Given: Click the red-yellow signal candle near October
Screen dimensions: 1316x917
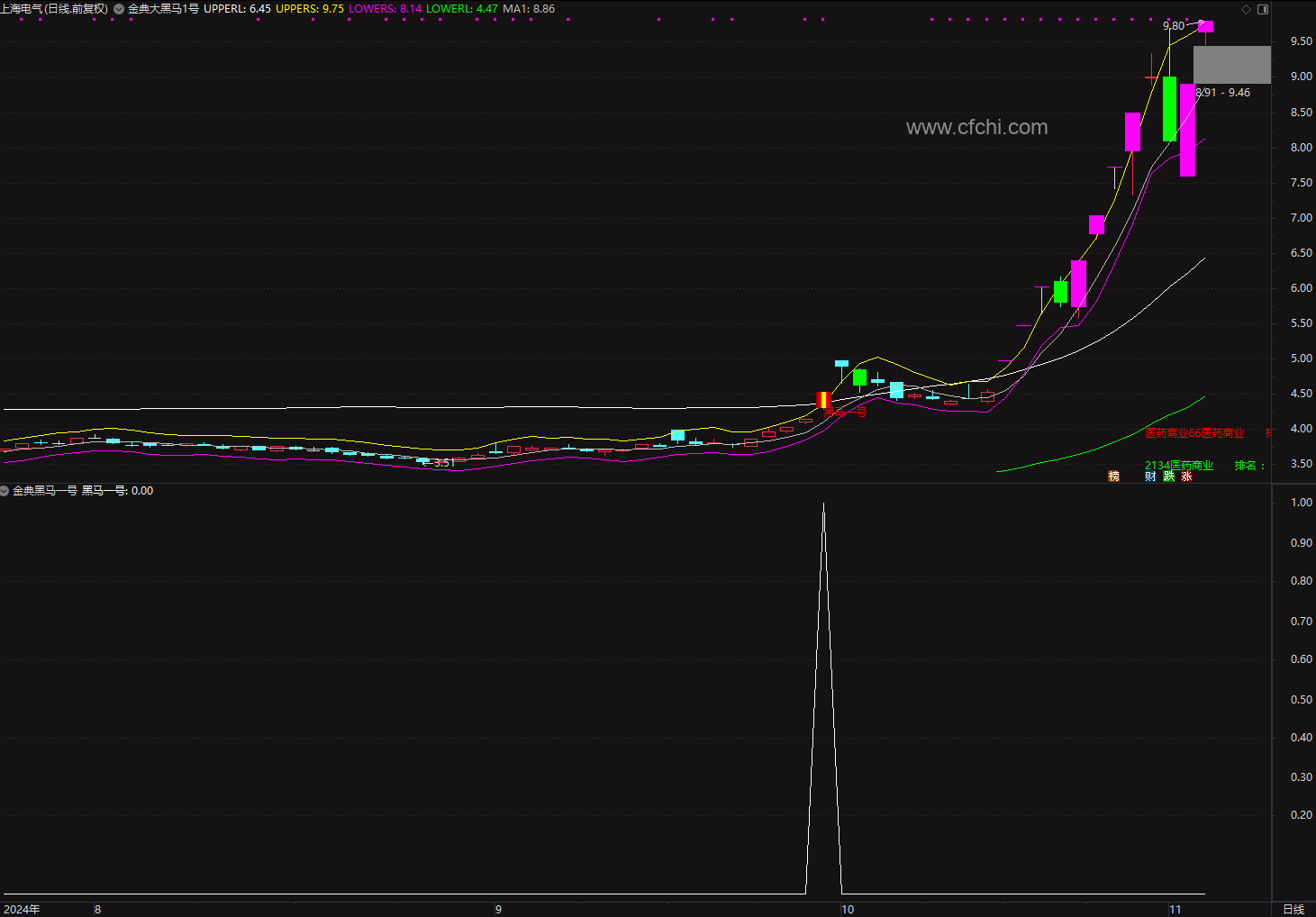Looking at the screenshot, I should coord(823,400).
